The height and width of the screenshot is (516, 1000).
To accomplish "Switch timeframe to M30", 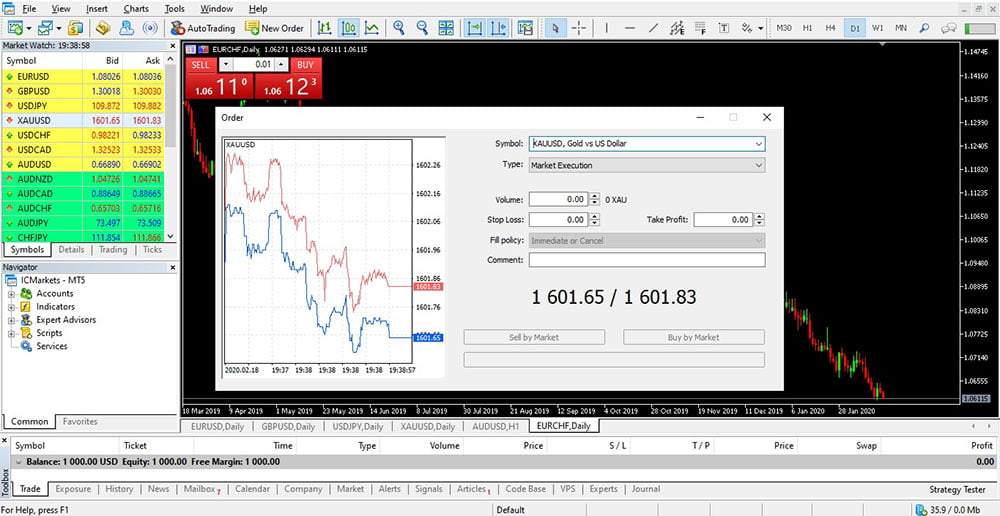I will click(784, 28).
